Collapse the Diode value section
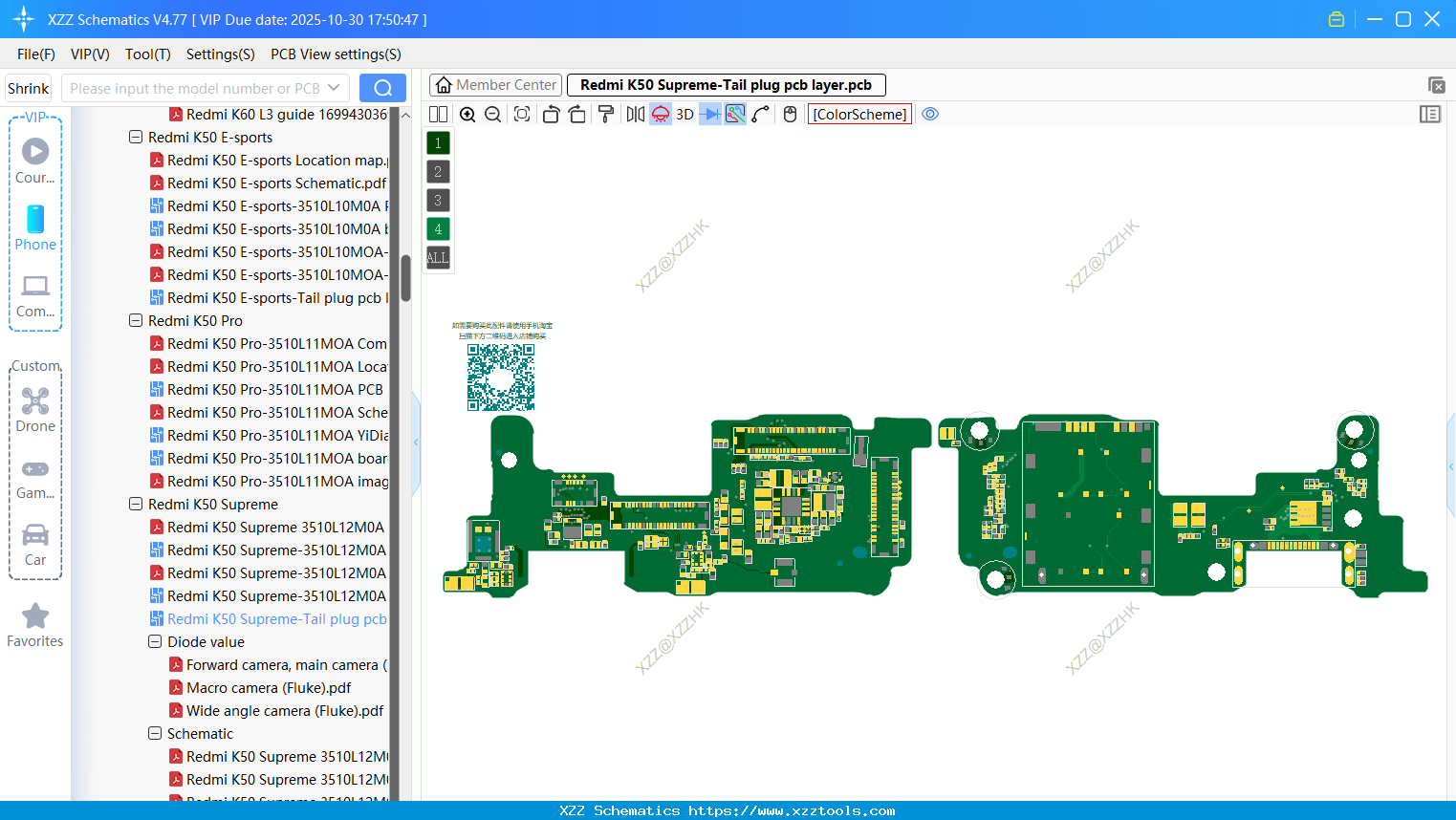This screenshot has width=1456, height=820. 154,641
